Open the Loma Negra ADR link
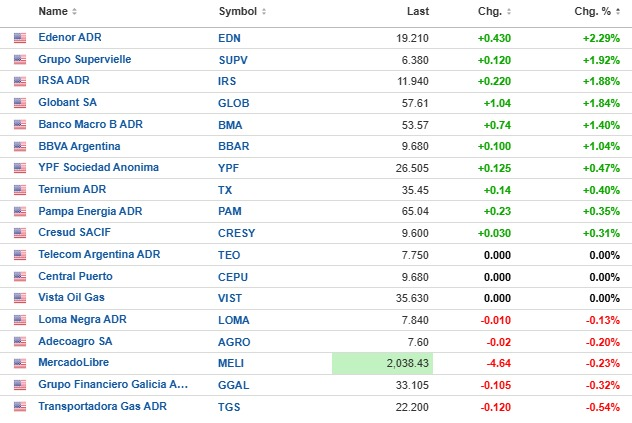Image resolution: width=632 pixels, height=423 pixels. (x=82, y=319)
